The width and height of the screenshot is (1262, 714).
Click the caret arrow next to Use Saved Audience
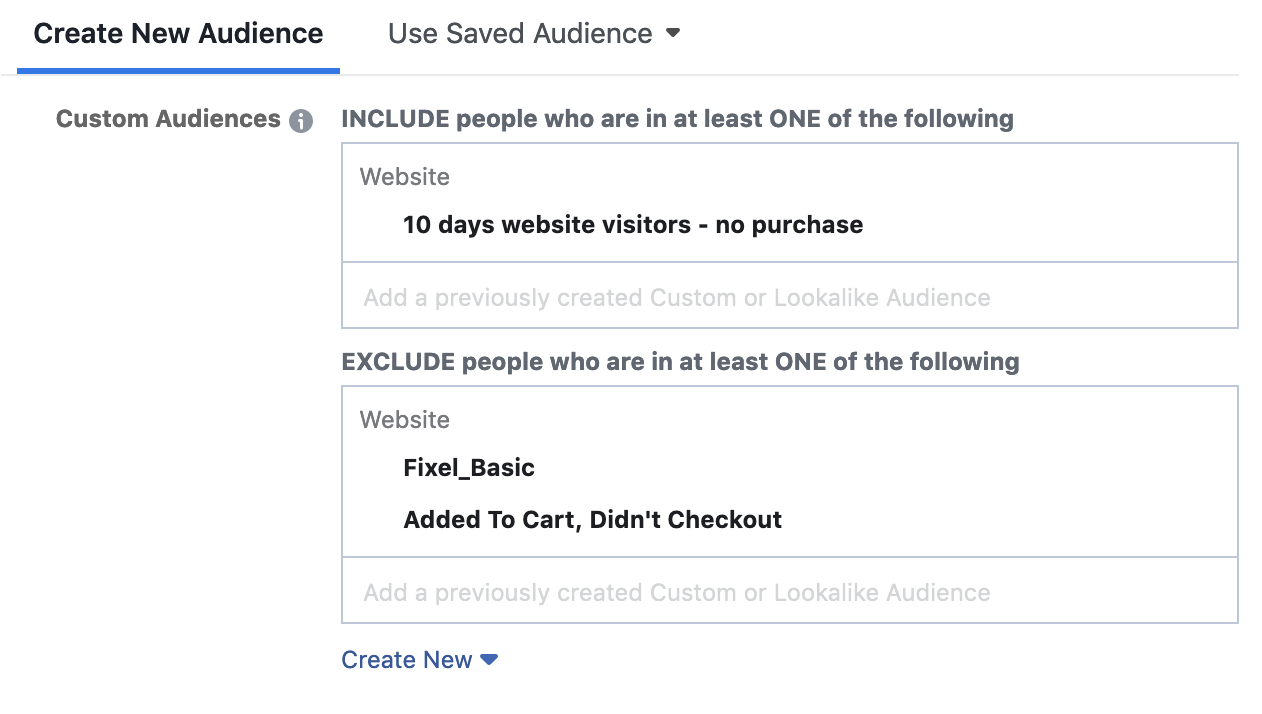pyautogui.click(x=673, y=33)
